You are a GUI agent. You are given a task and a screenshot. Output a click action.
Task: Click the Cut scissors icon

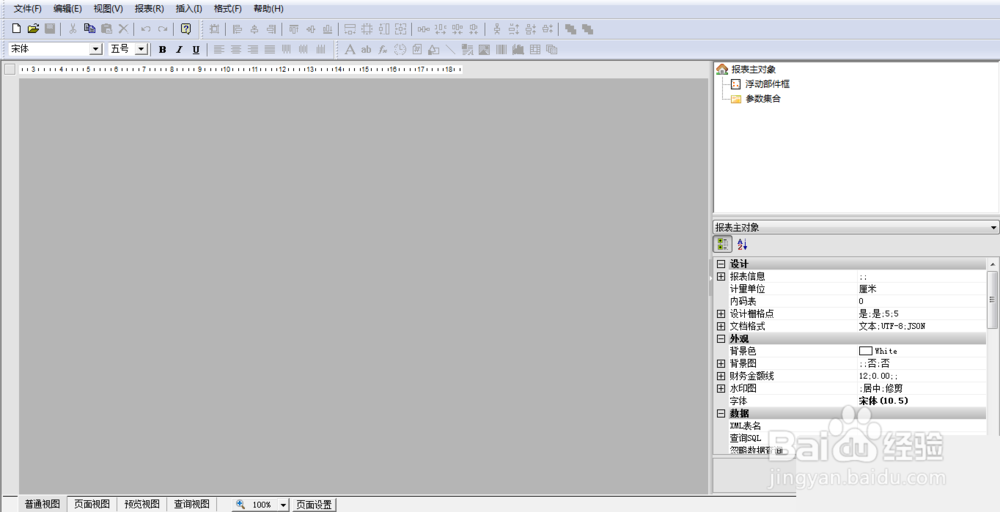73,29
